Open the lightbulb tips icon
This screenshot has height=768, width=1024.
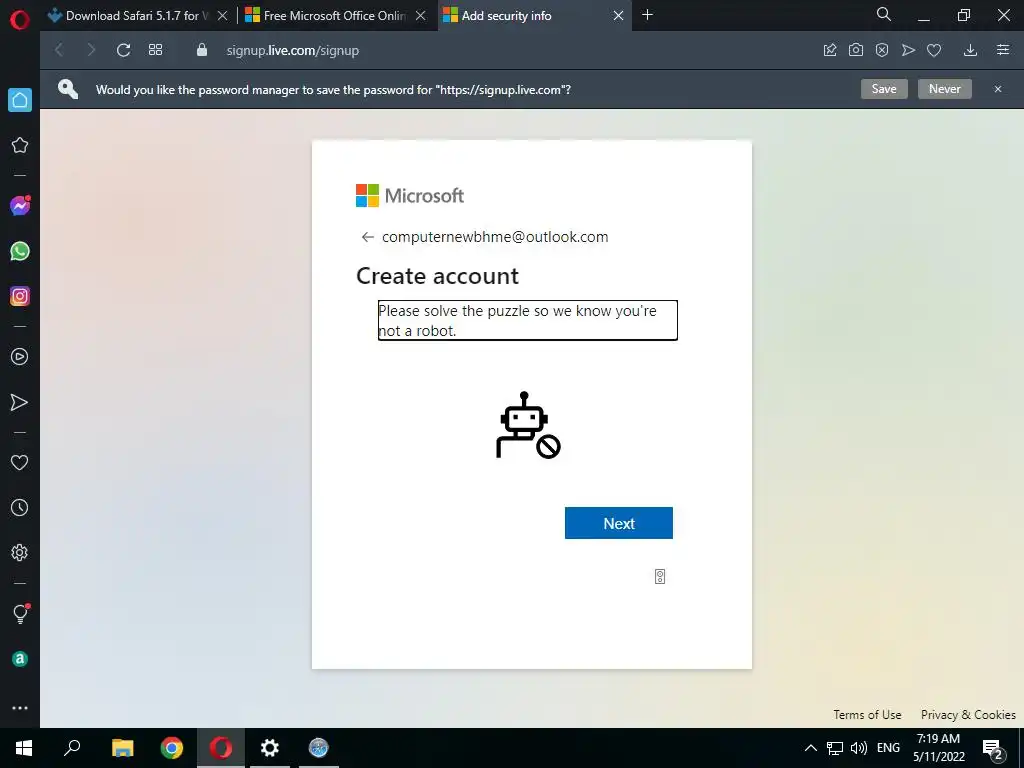pos(20,613)
